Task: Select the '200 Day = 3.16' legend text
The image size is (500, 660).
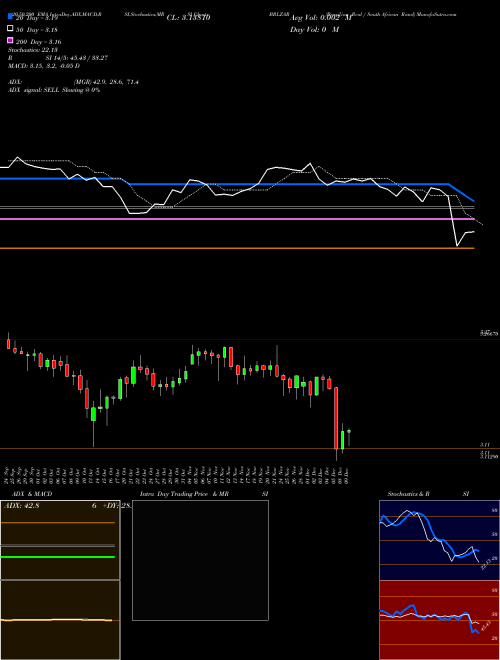Action: (38, 42)
